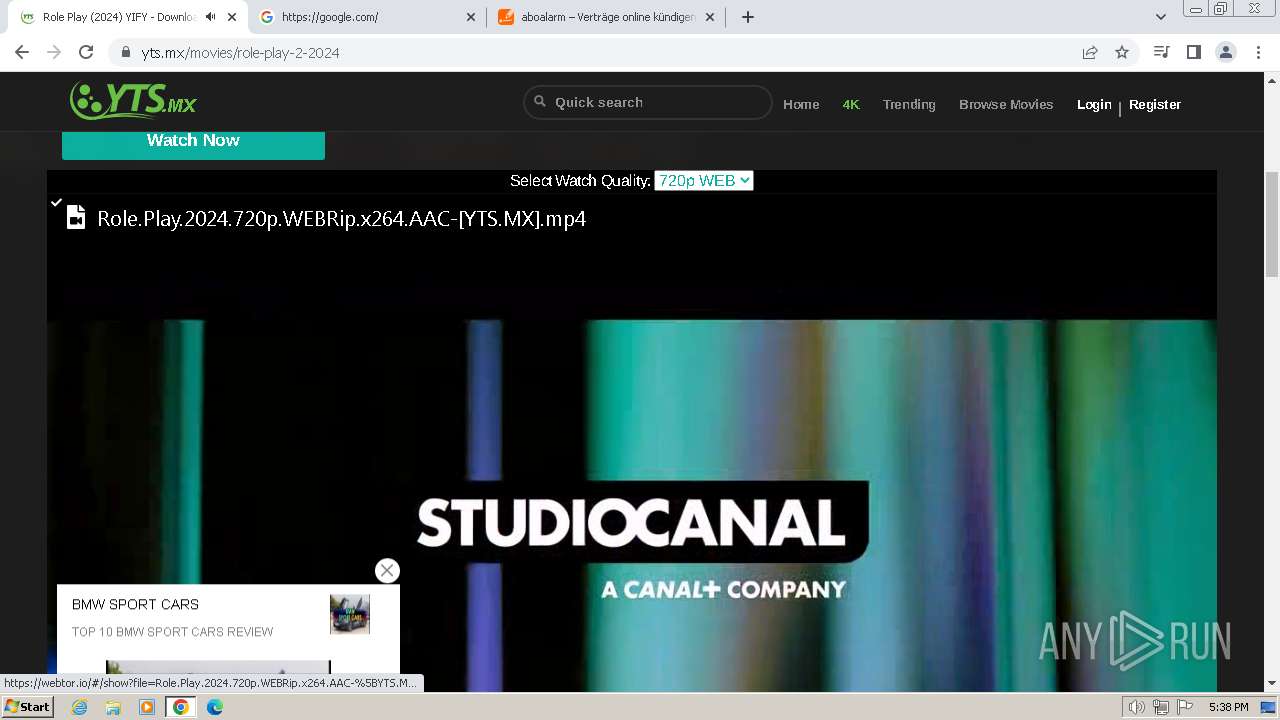Click the BMW ad thumbnail image
1280x720 pixels.
point(350,614)
